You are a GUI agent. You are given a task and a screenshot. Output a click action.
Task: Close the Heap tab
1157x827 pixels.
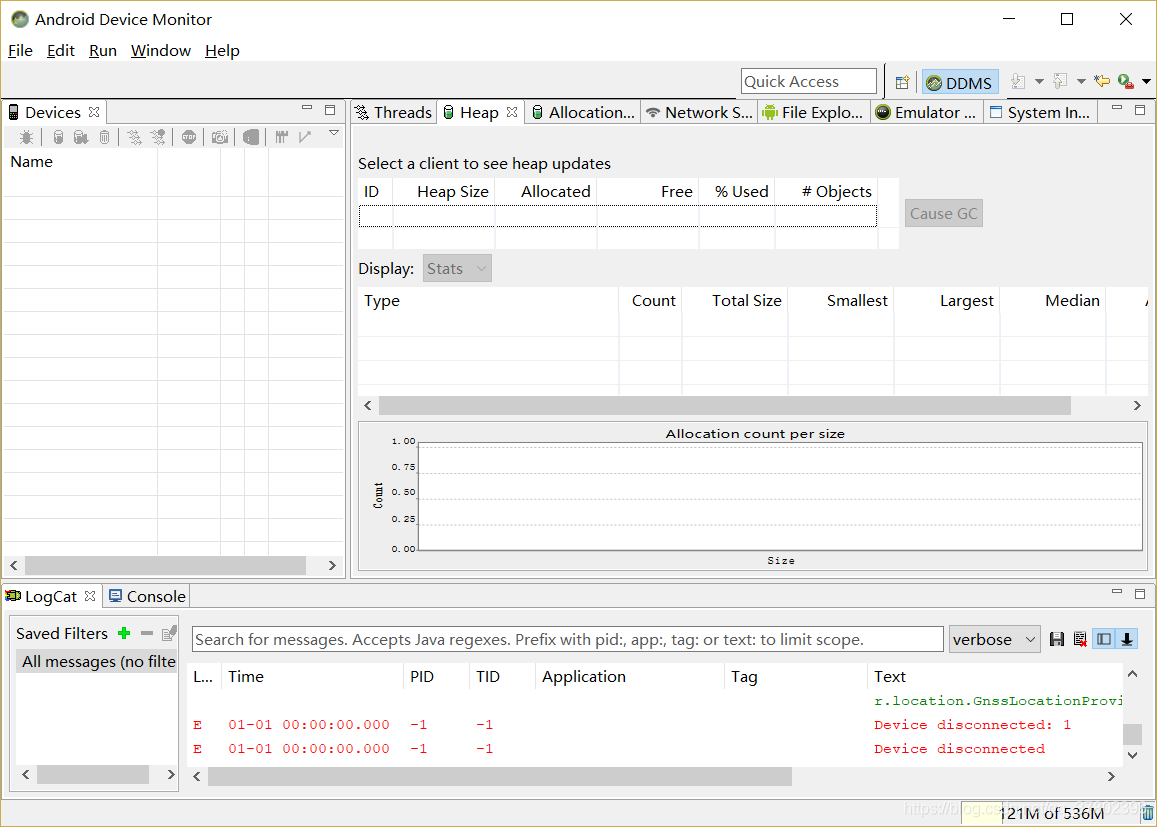coord(512,112)
